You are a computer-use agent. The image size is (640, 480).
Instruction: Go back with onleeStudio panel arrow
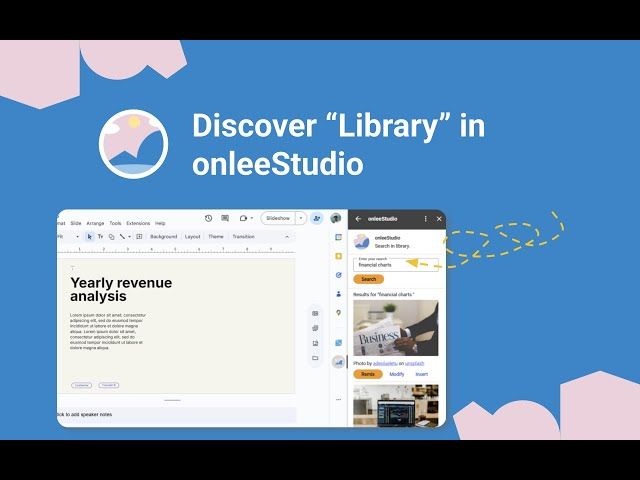click(358, 219)
